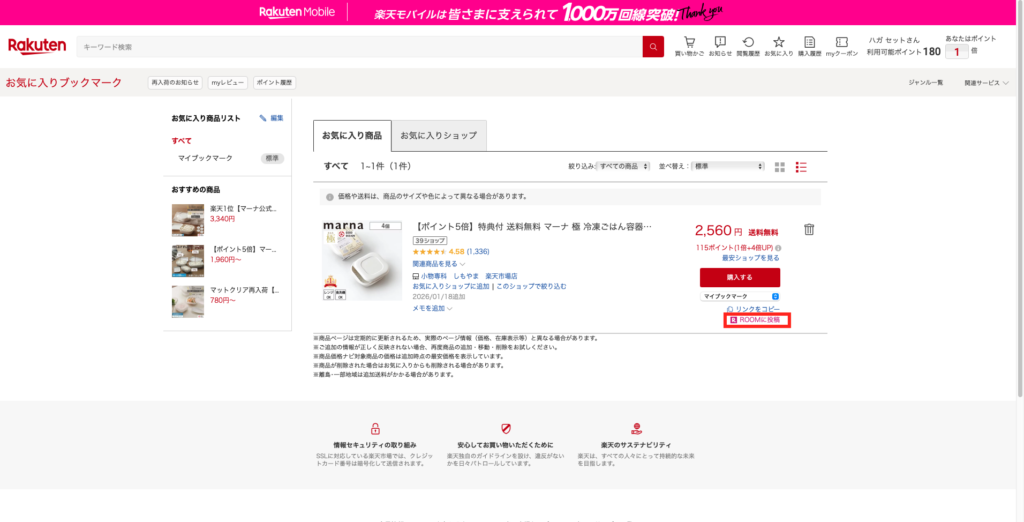
Task: Click the 楽天のサステナビリティ icon
Action: (636, 429)
